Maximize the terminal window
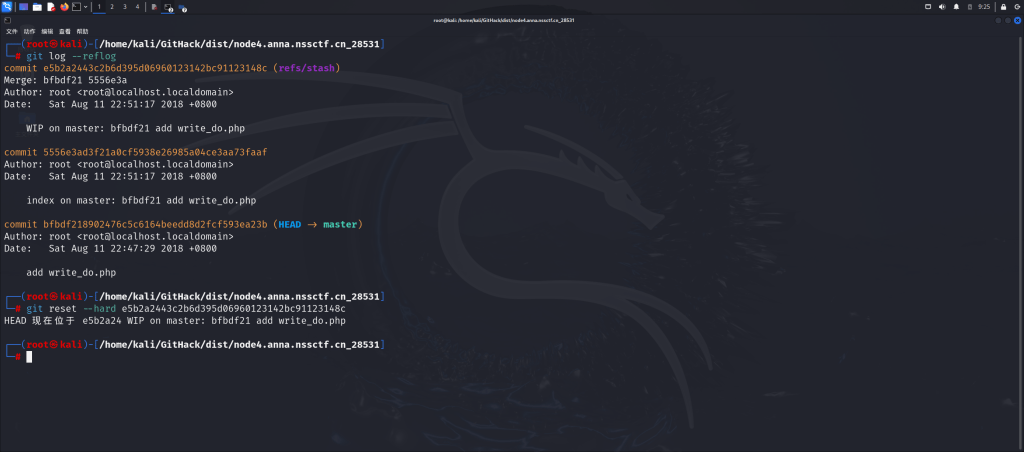Viewport: 1024px width, 452px height. [1007, 20]
